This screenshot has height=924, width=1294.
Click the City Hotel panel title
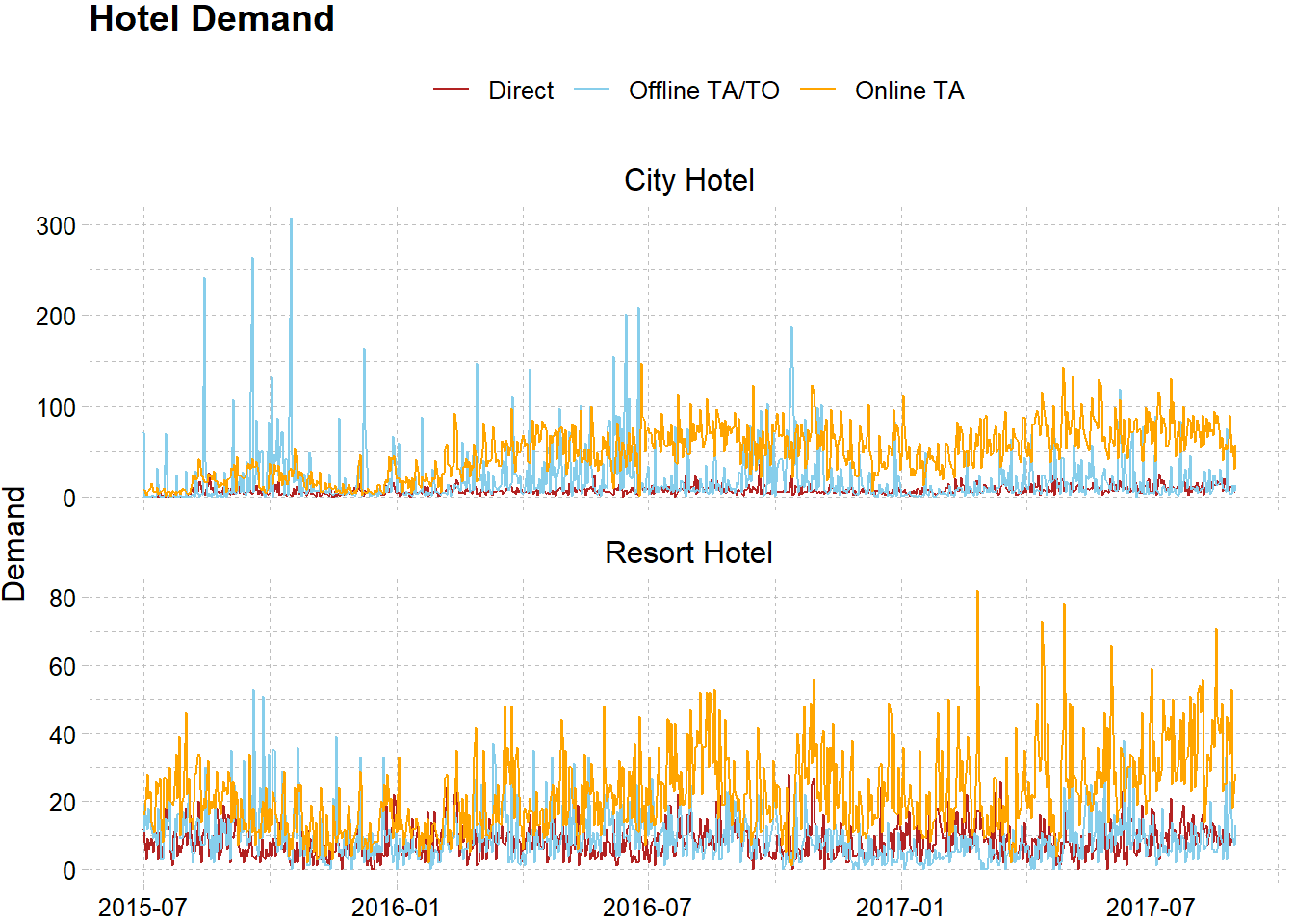pyautogui.click(x=688, y=180)
